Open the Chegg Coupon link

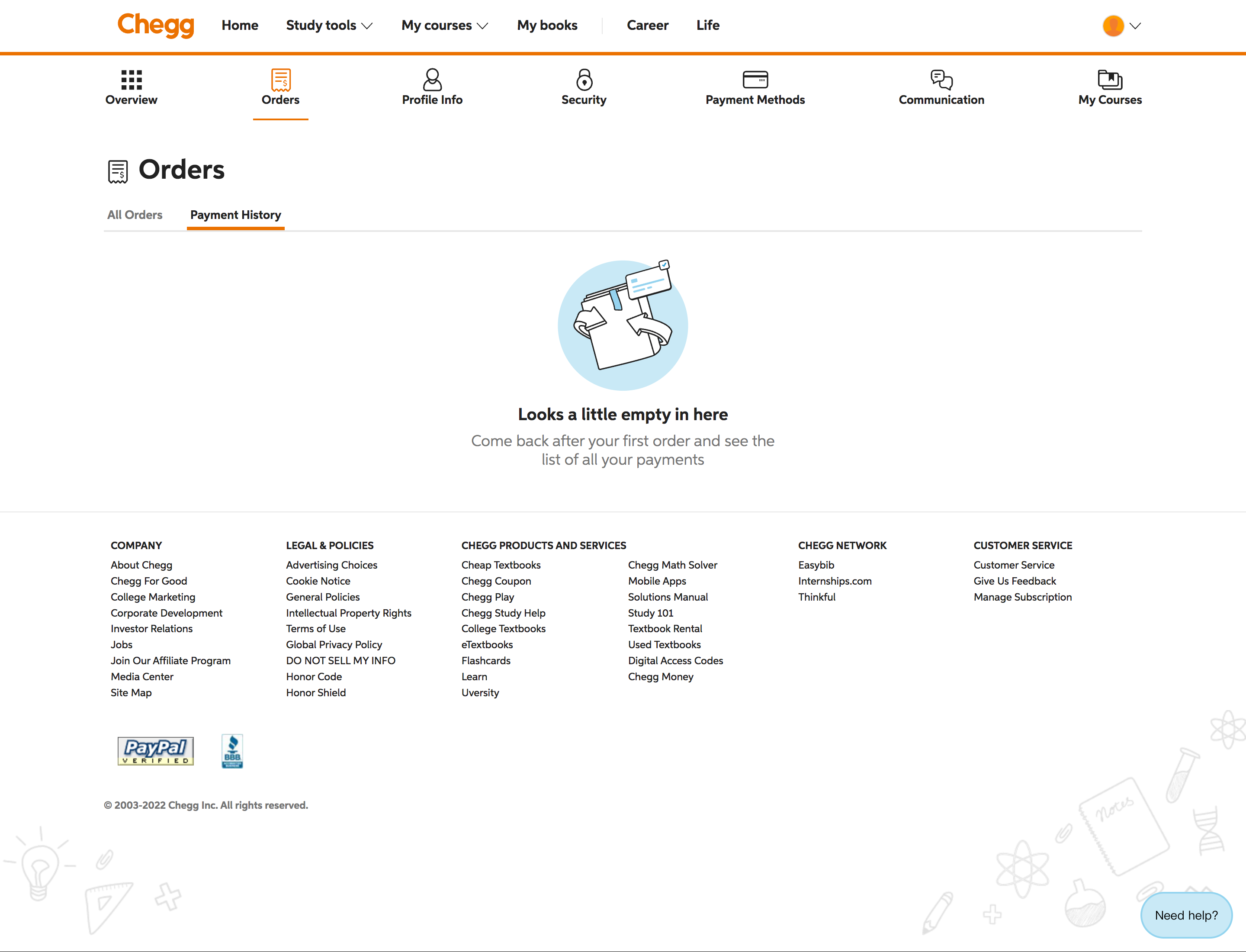(x=496, y=581)
